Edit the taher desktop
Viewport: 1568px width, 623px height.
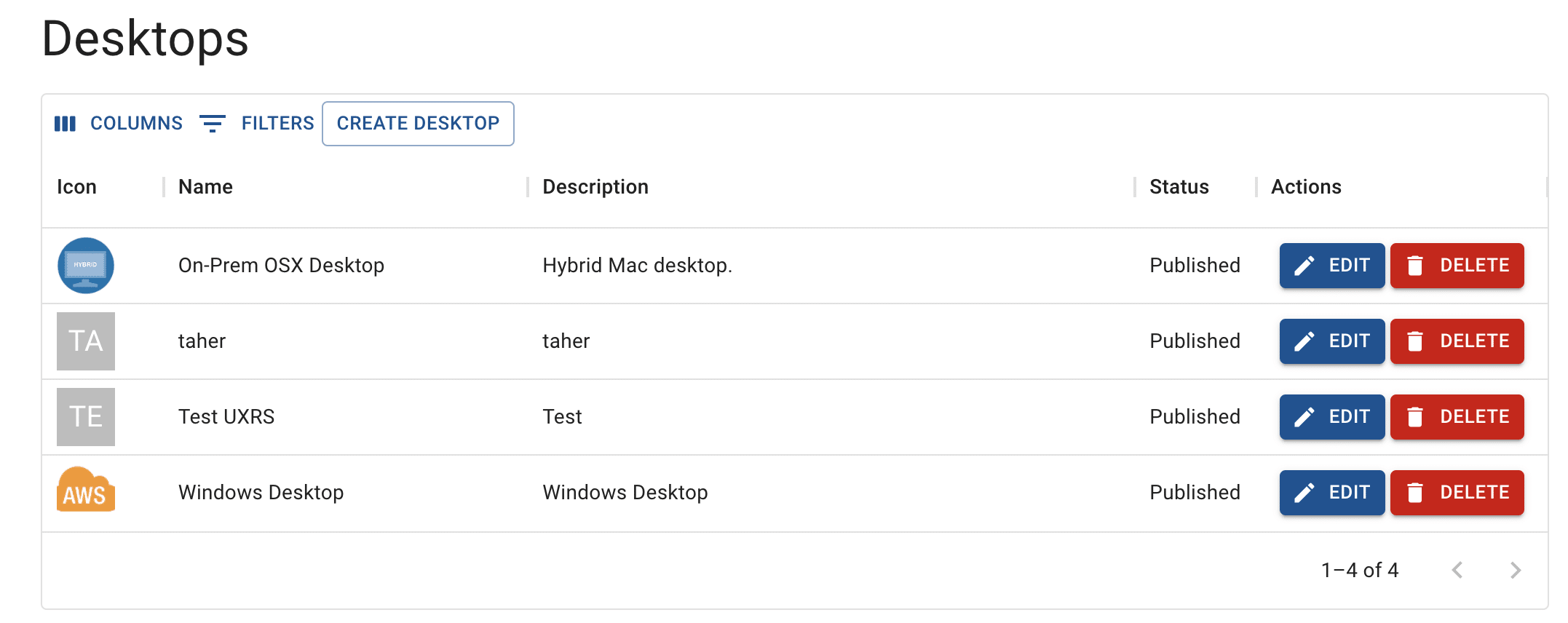click(1332, 341)
